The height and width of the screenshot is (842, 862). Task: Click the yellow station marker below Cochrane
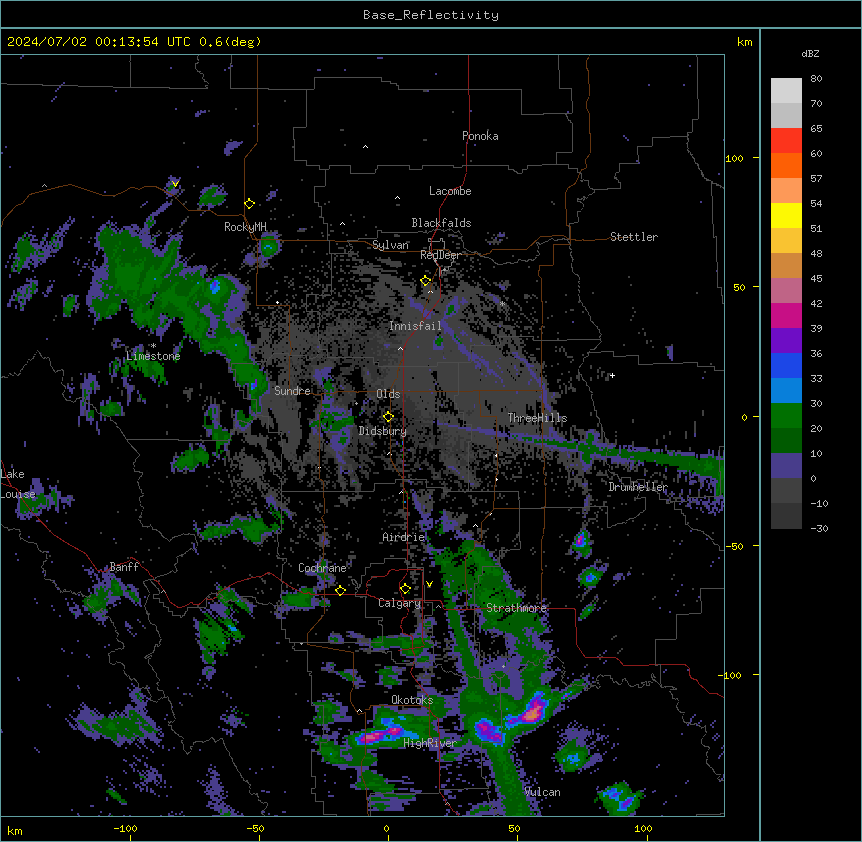click(x=340, y=590)
